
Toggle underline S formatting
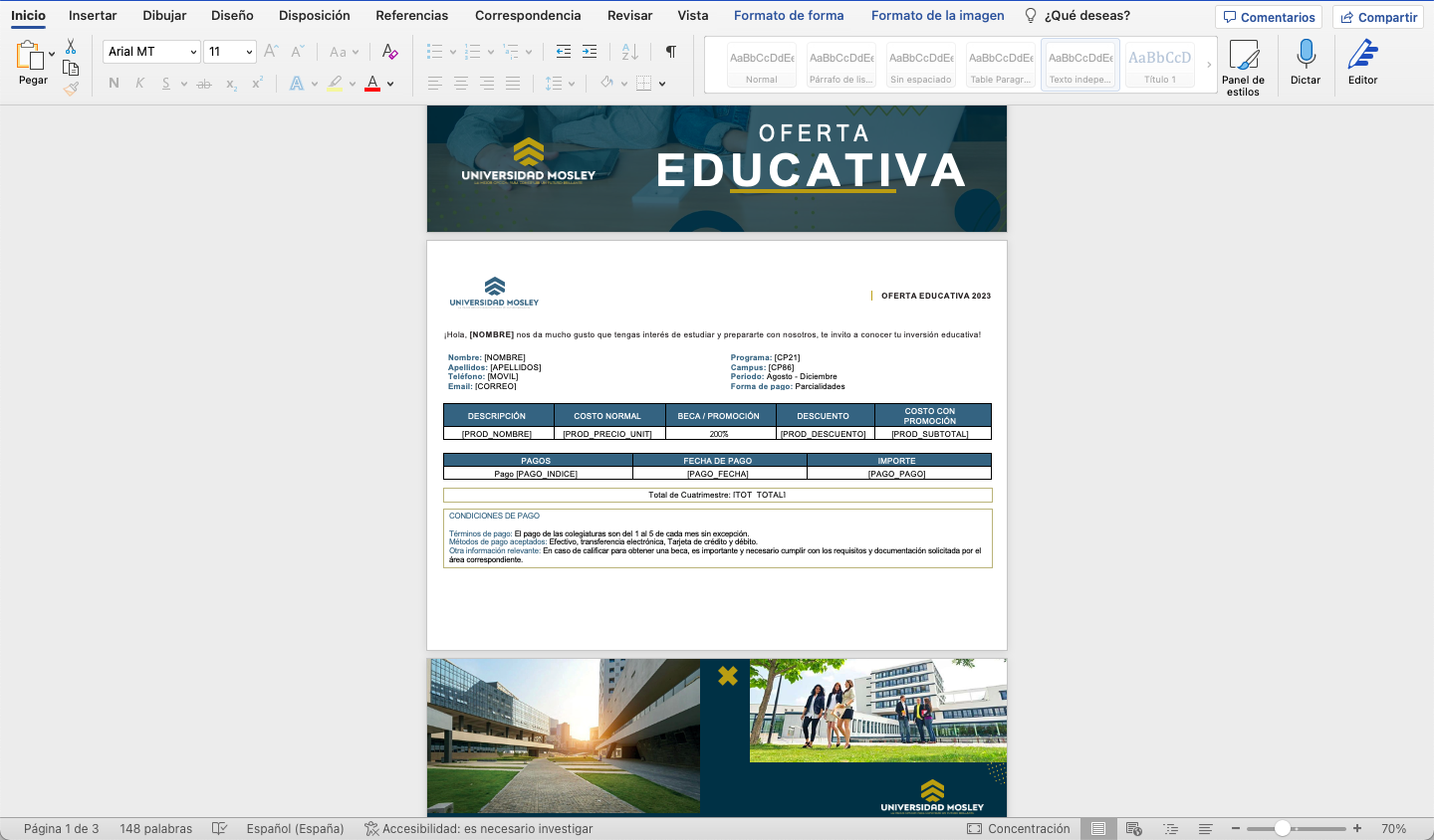(x=165, y=84)
